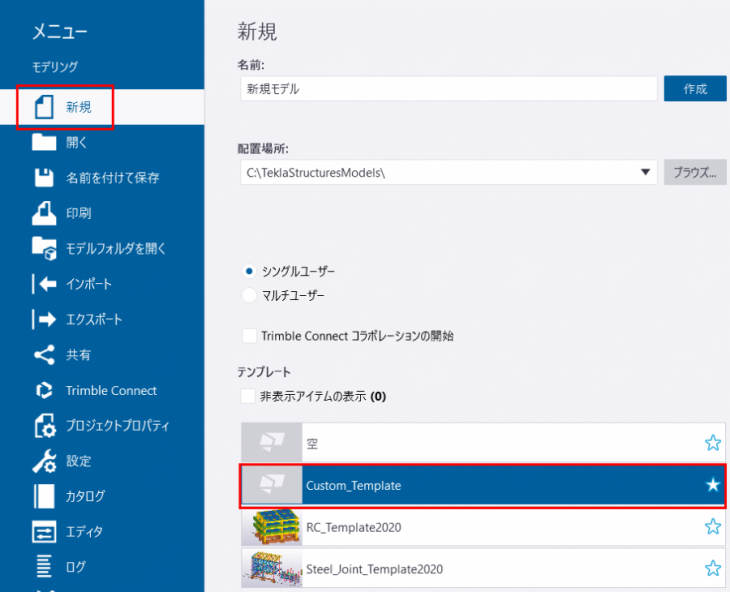Favorite the 空 template star
This screenshot has width=730, height=592.
coord(713,443)
